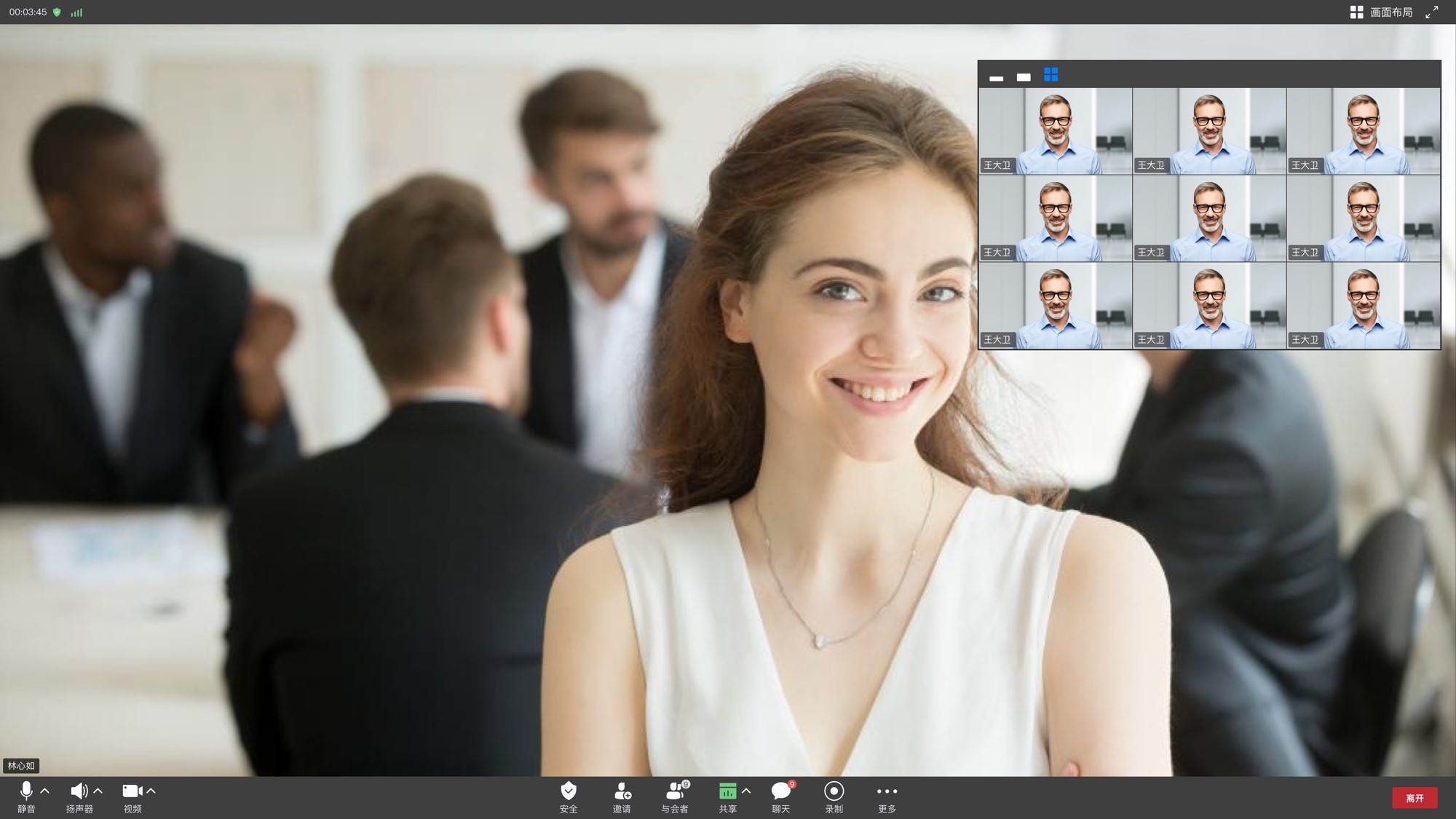Image resolution: width=1456 pixels, height=819 pixels.
Task: Select the top-middle 王大卫 video thumbnail
Action: click(1210, 131)
